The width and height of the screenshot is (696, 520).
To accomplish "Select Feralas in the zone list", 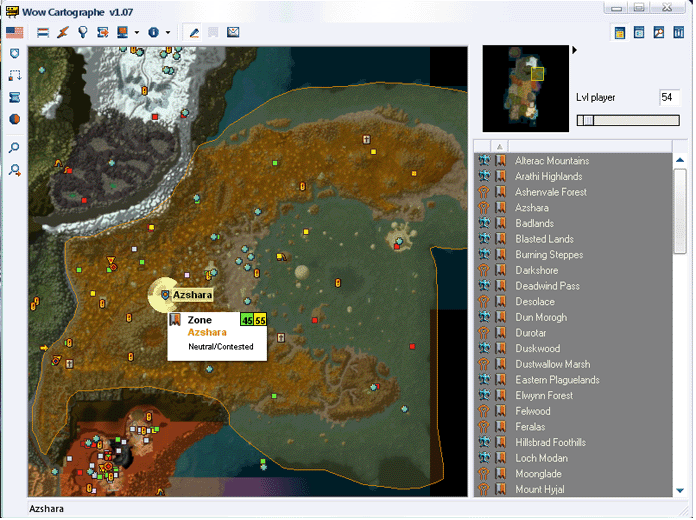I will [x=530, y=427].
